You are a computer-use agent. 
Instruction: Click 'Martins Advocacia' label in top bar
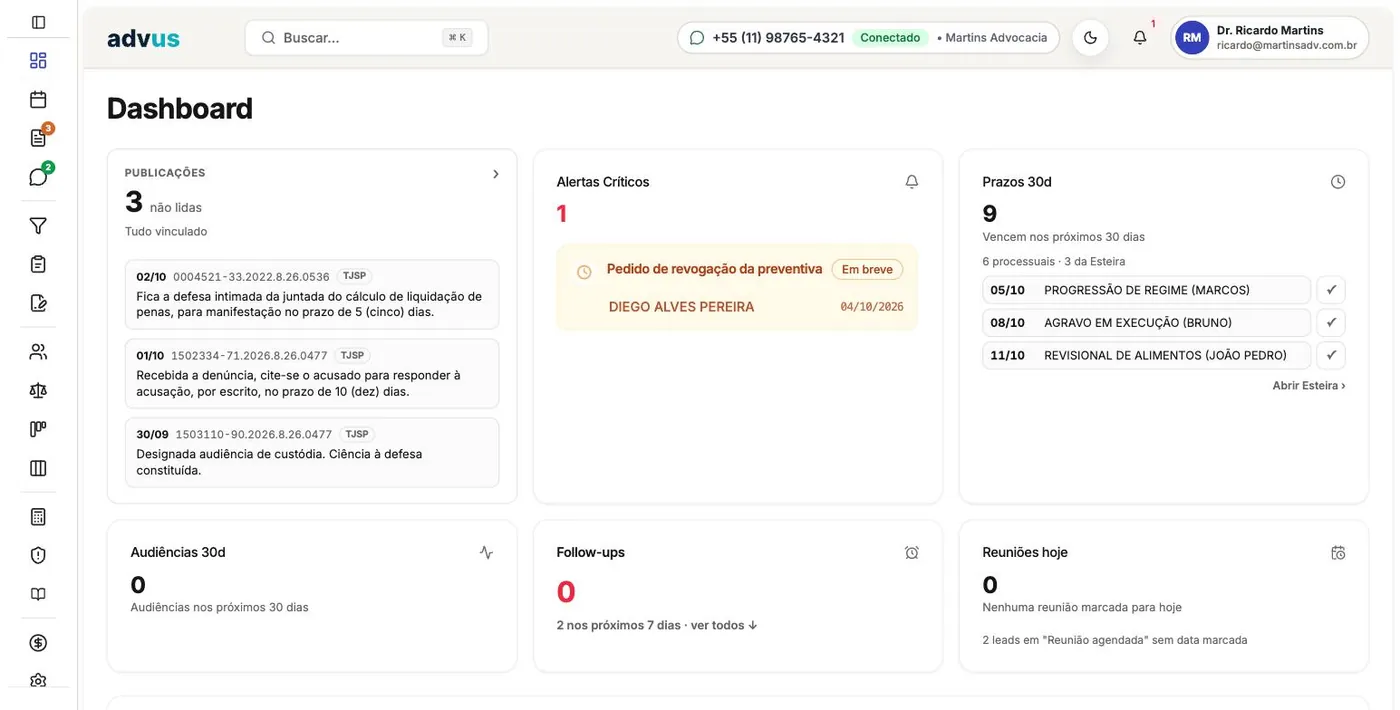[996, 38]
